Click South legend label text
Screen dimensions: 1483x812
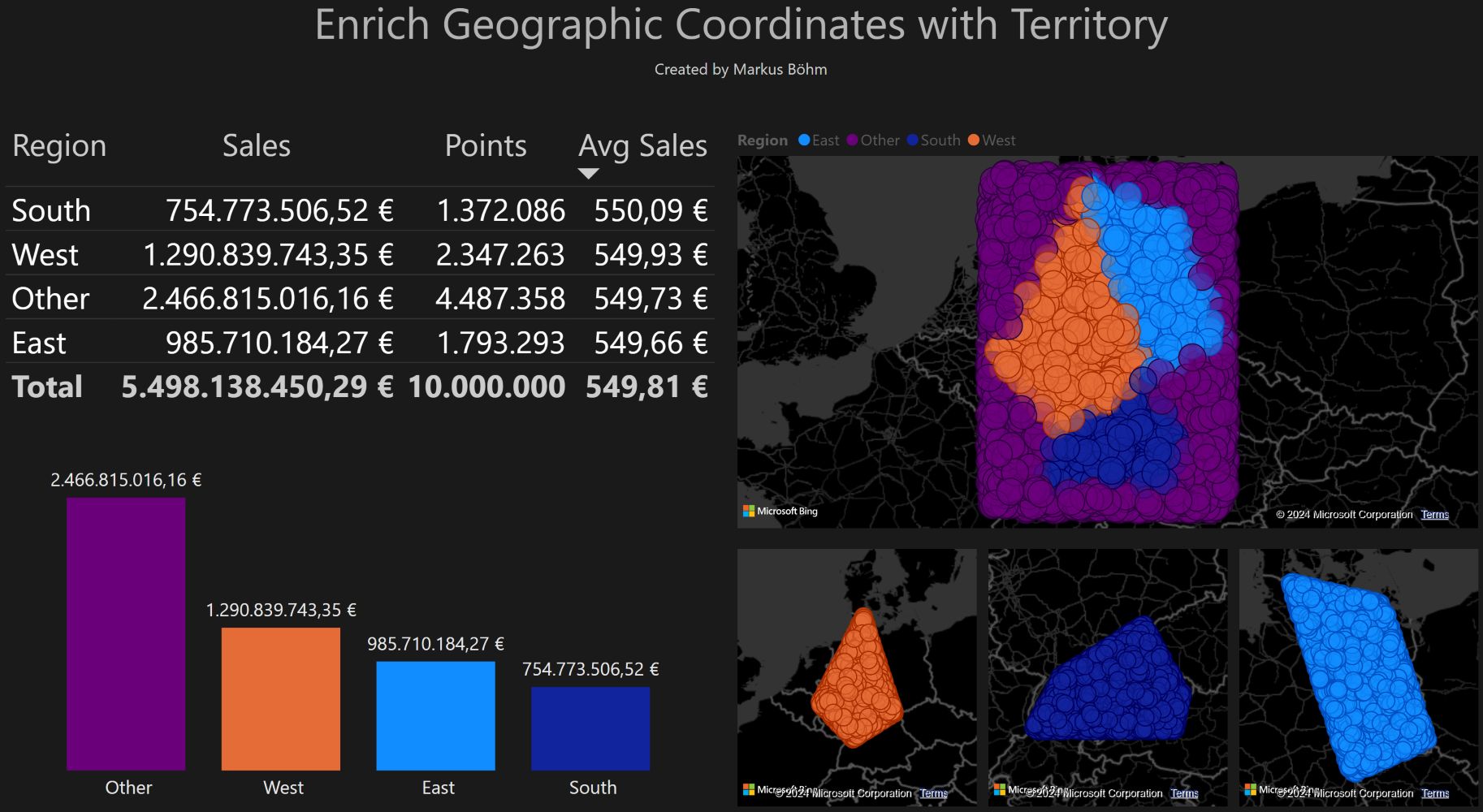coord(940,140)
